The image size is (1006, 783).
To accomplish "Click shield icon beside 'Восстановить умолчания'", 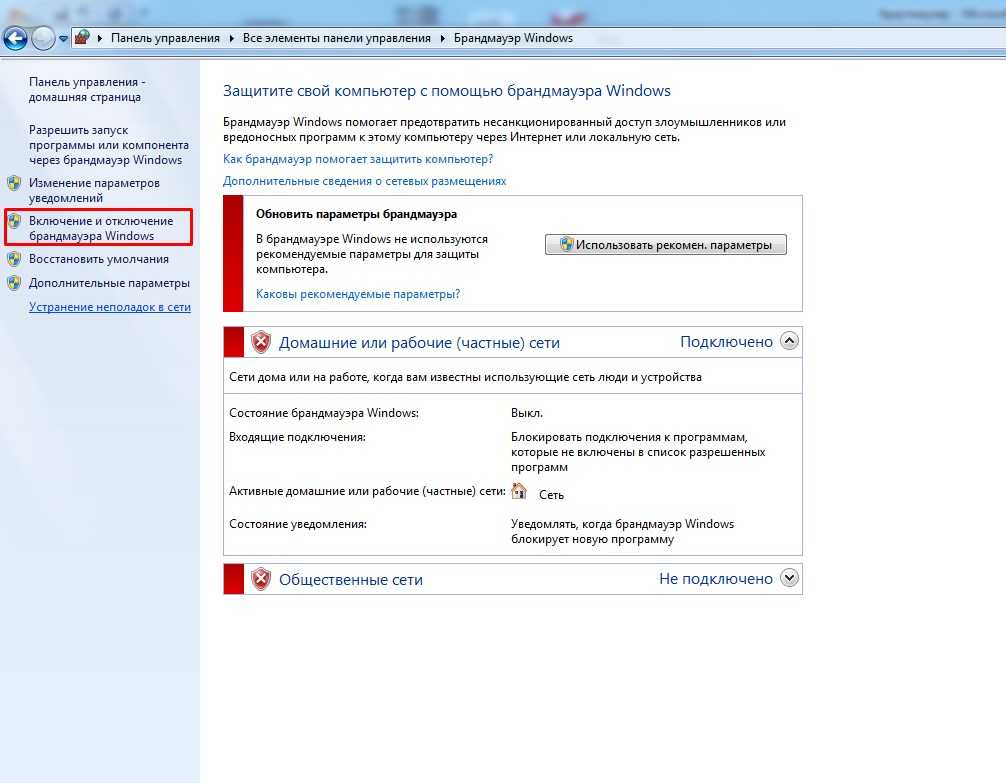I will (x=14, y=259).
